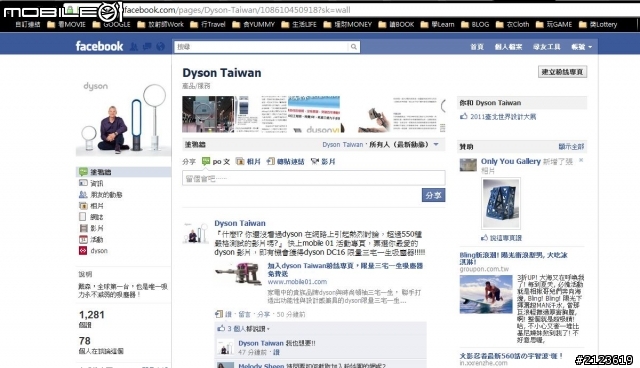The image size is (640, 368).
Task: Click the wall message text box
Action: (313, 178)
